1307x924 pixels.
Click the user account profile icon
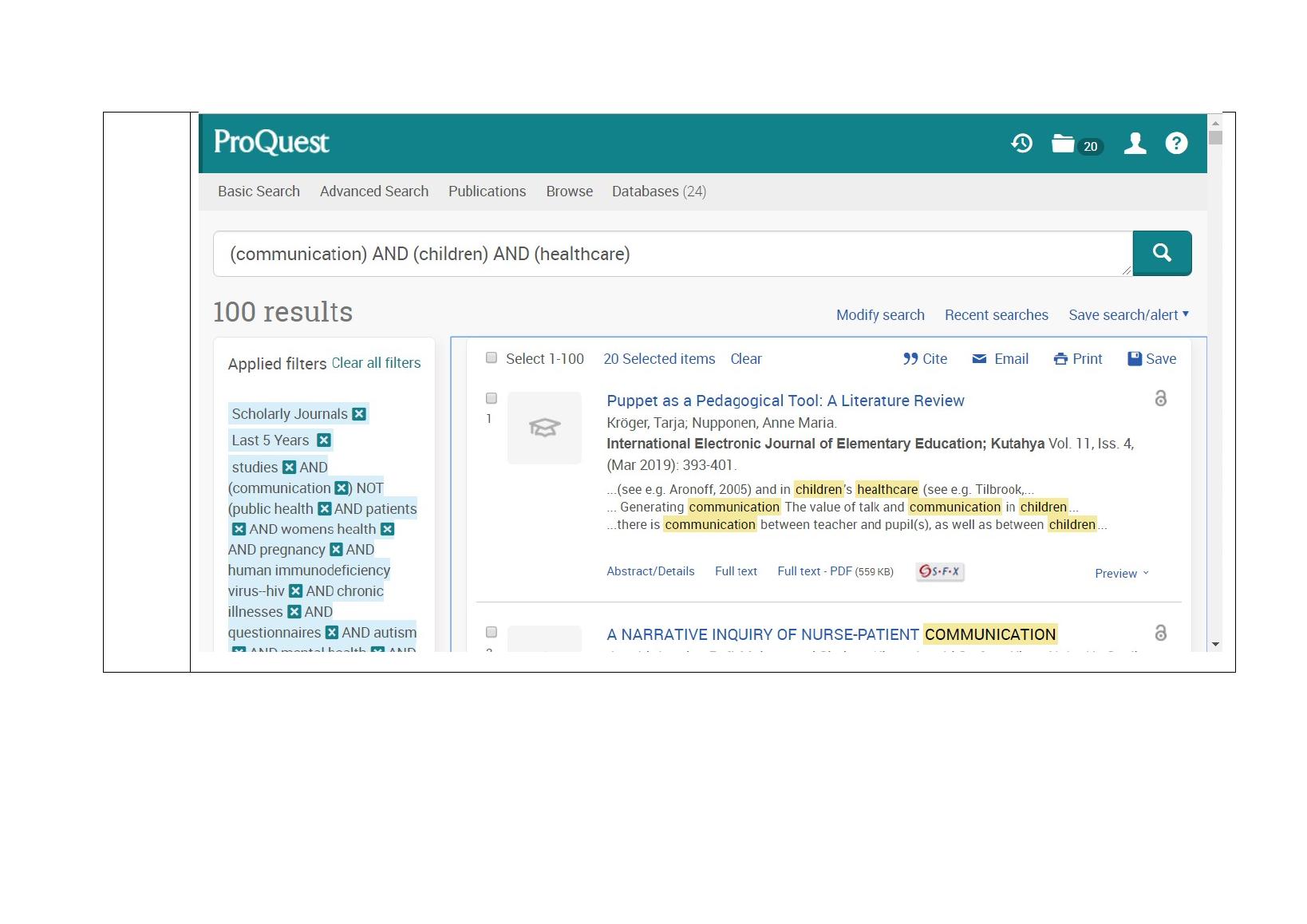(x=1135, y=144)
